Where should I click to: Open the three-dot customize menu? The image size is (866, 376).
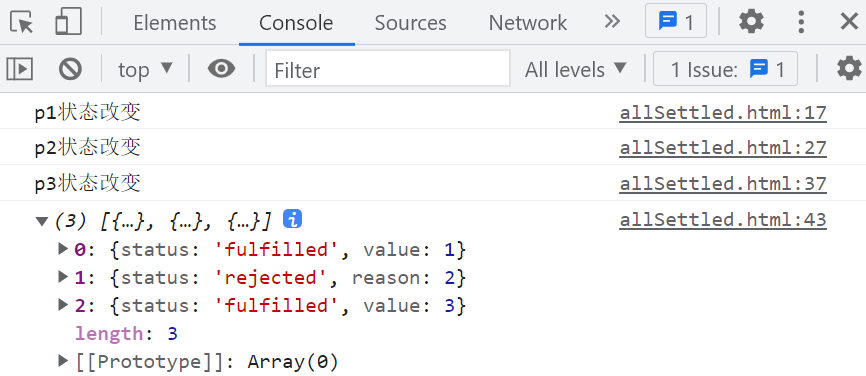click(801, 22)
